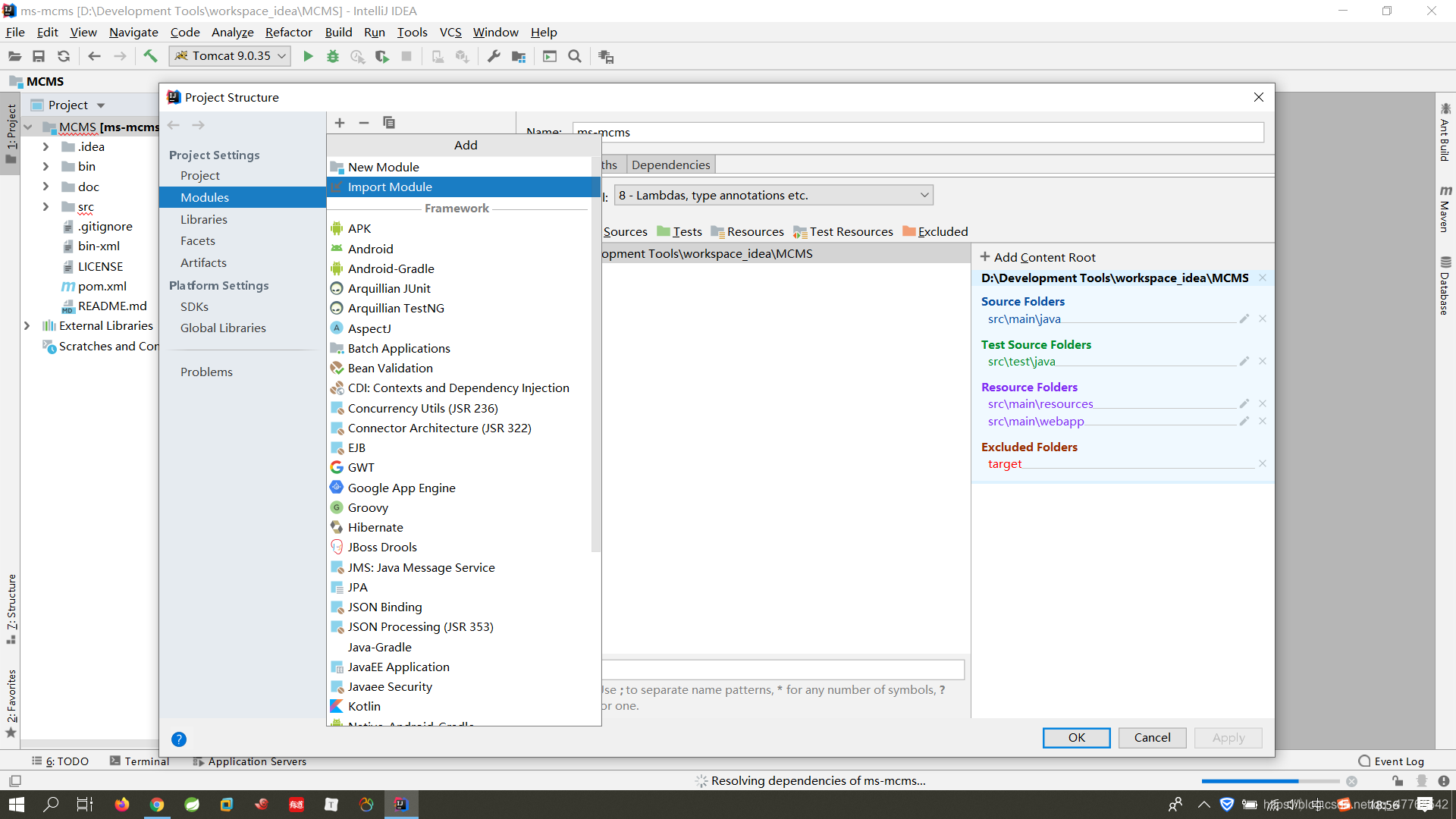Click the Run with Coverage icon
The height and width of the screenshot is (819, 1456).
(x=382, y=56)
